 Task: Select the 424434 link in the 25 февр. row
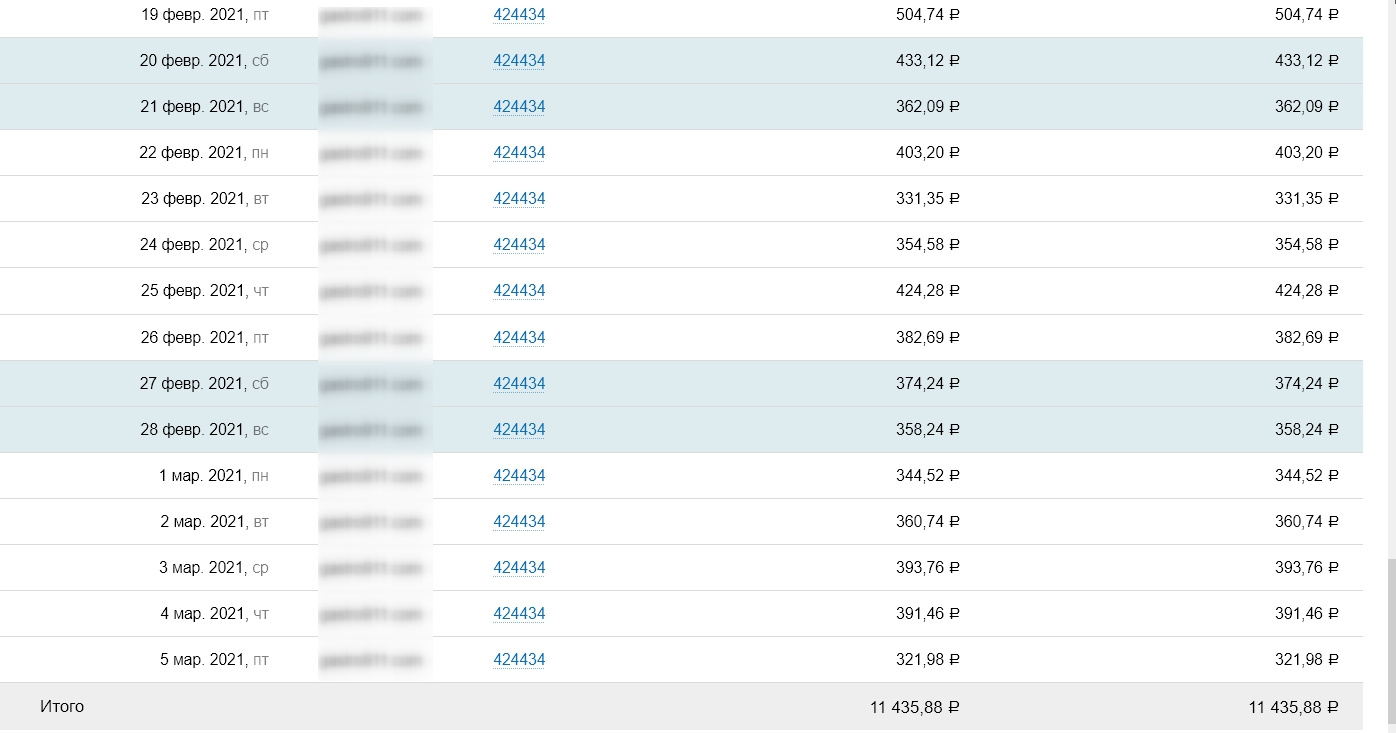point(519,291)
